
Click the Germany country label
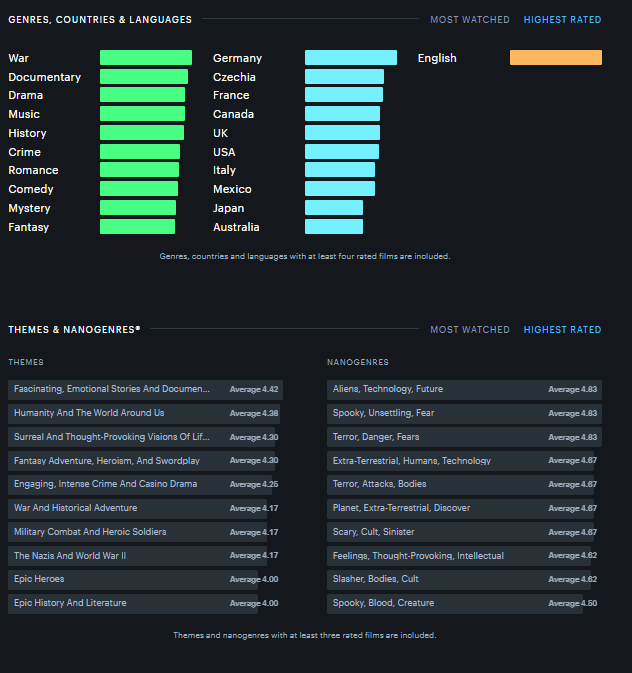237,58
